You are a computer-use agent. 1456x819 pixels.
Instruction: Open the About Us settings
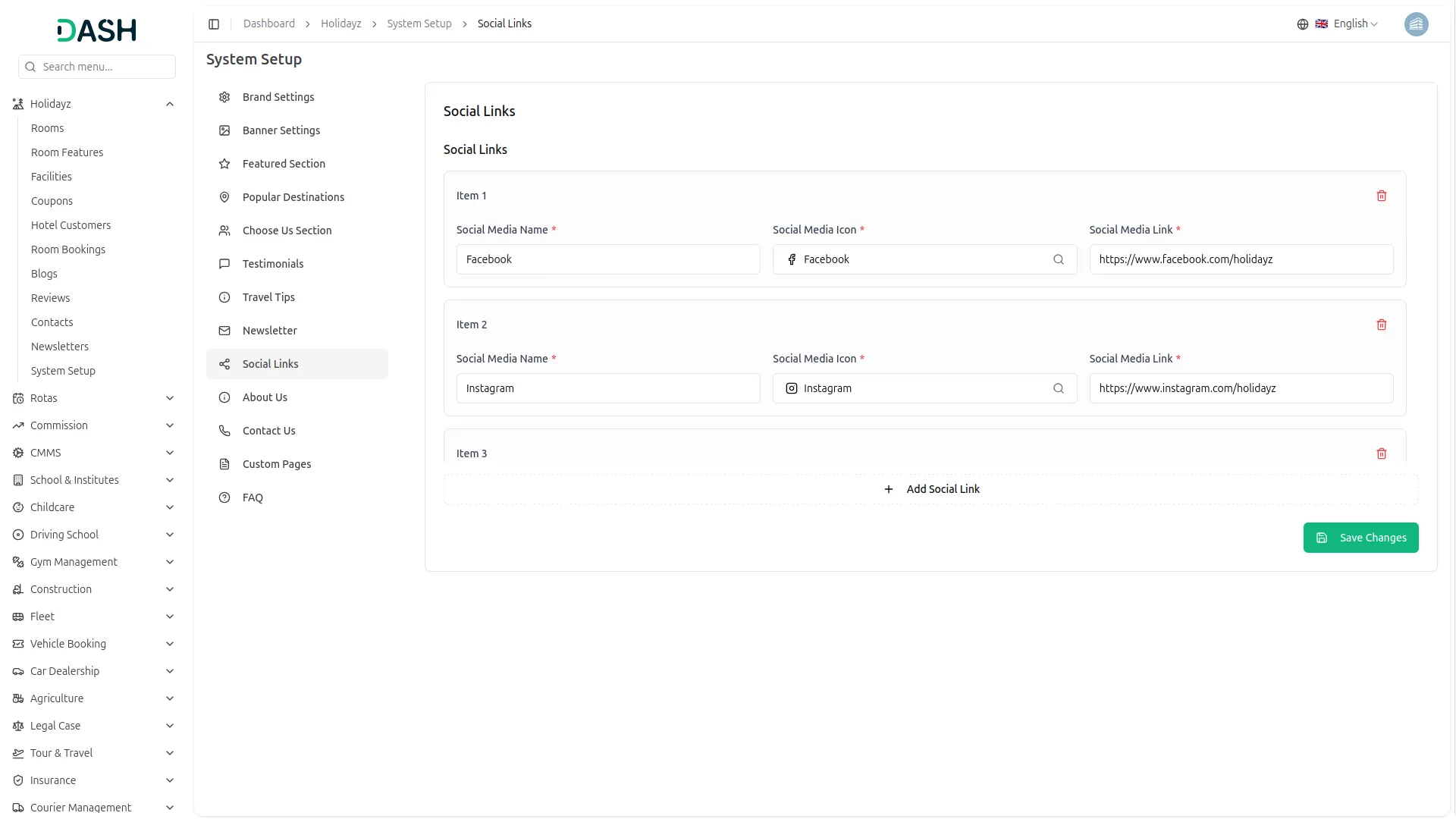click(297, 397)
